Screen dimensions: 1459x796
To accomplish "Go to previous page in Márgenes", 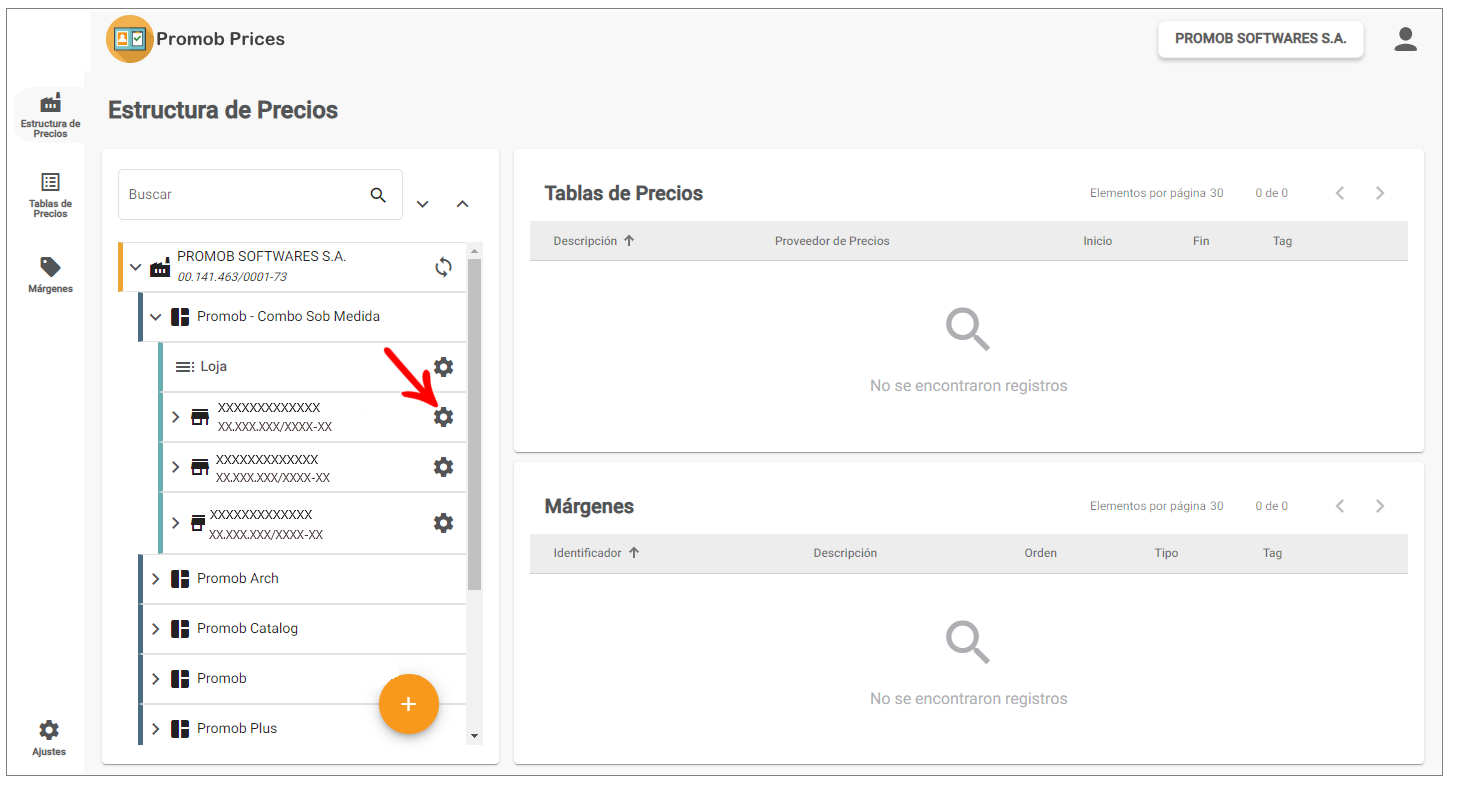I will [x=1340, y=506].
